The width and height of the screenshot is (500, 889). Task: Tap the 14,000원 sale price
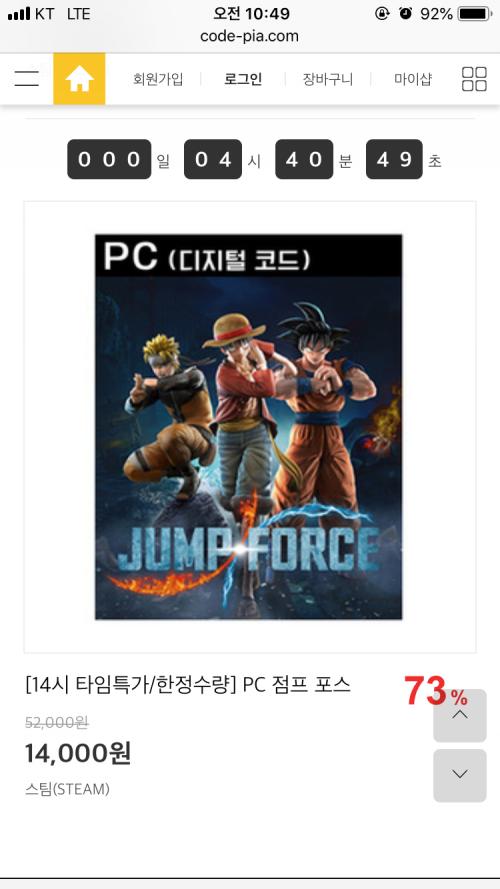click(x=78, y=753)
